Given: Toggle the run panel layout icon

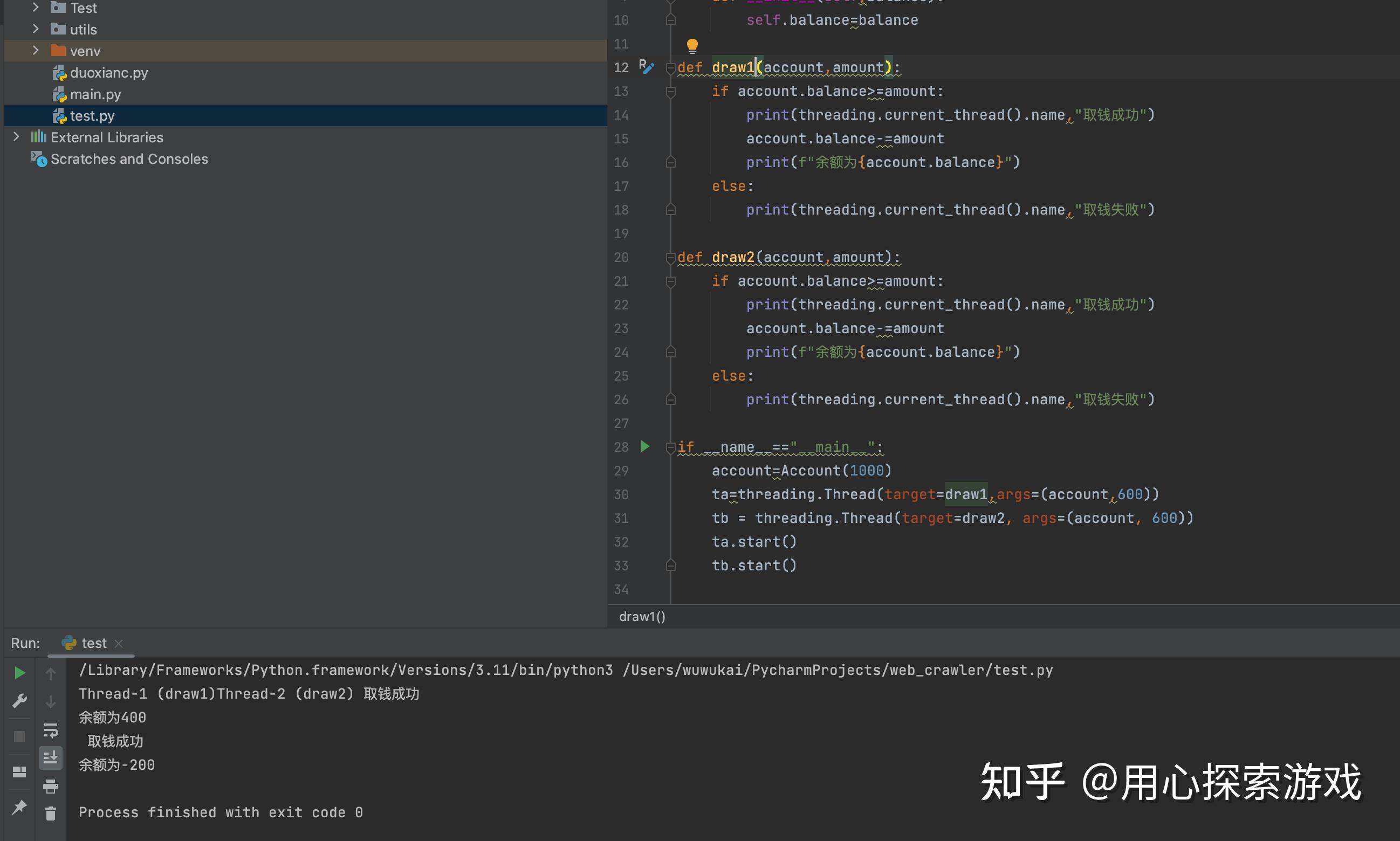Looking at the screenshot, I should tap(19, 772).
